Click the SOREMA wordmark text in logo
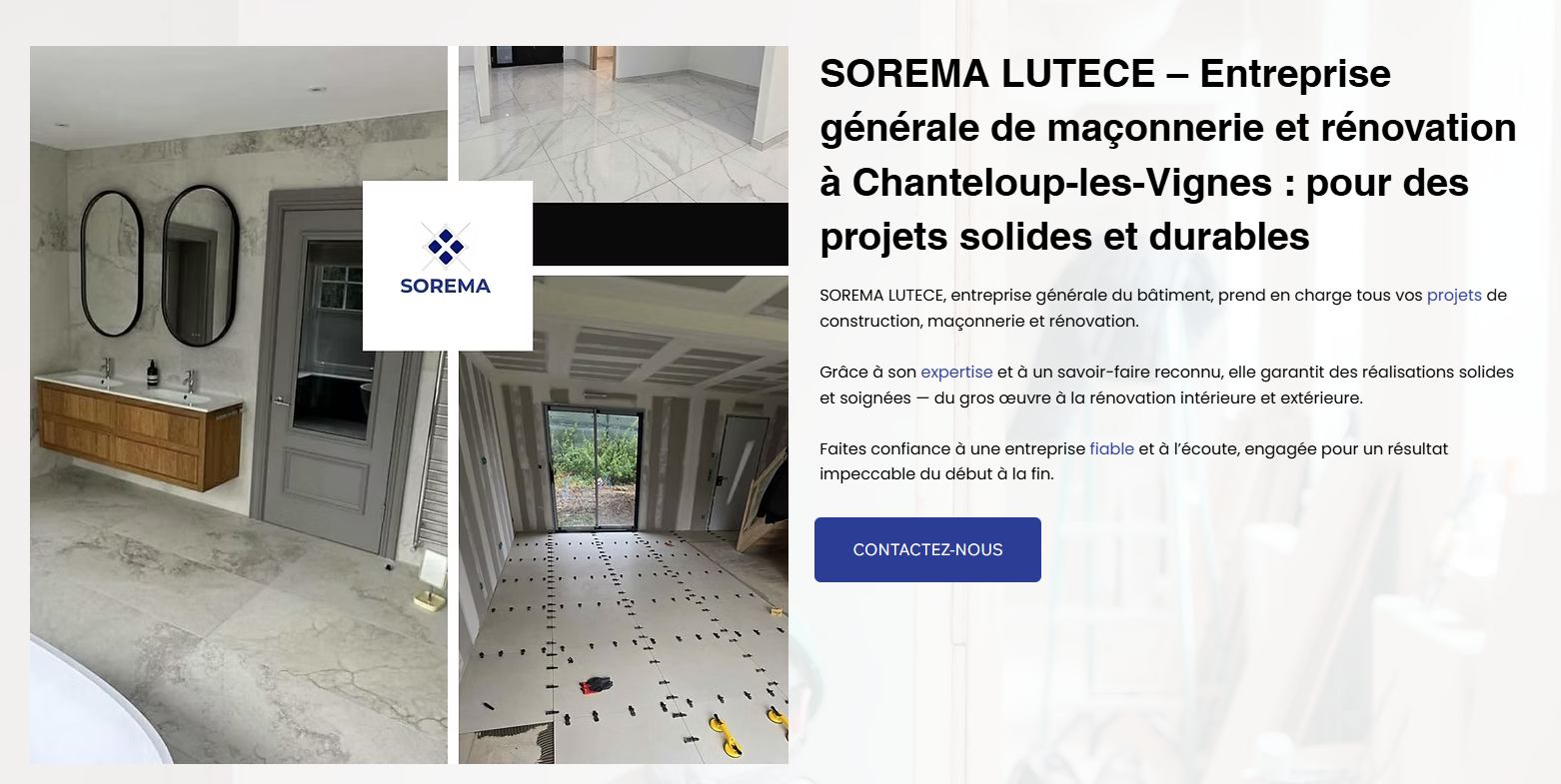Image resolution: width=1561 pixels, height=784 pixels. point(446,286)
